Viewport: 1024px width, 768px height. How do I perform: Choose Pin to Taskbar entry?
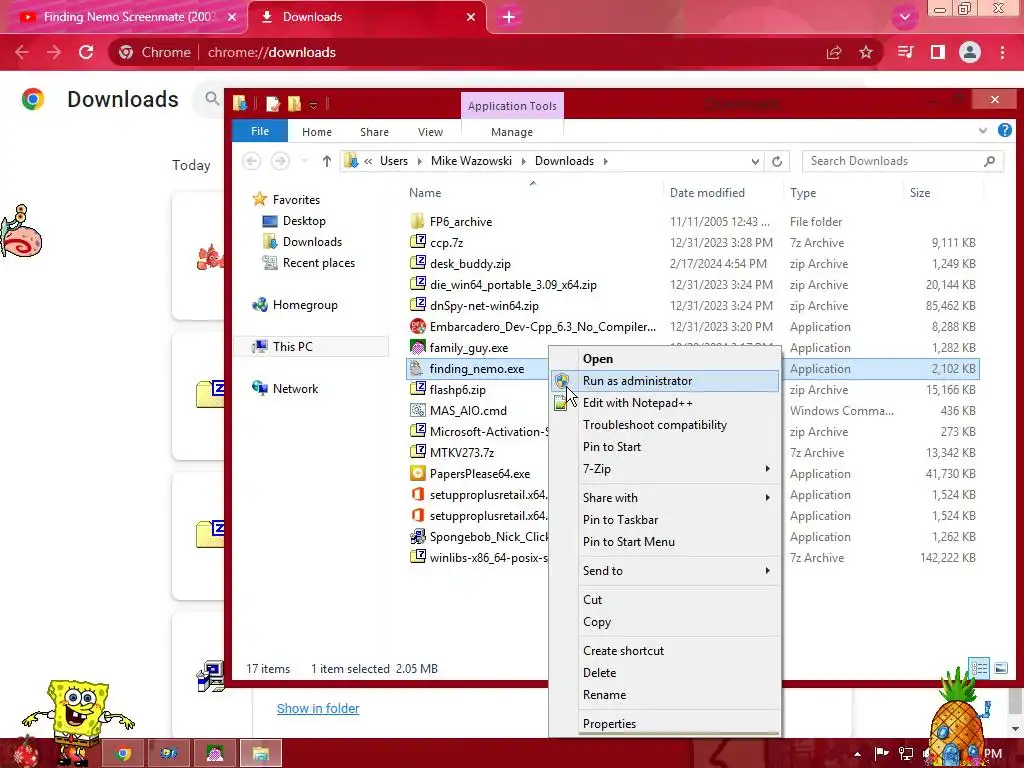(x=665, y=520)
